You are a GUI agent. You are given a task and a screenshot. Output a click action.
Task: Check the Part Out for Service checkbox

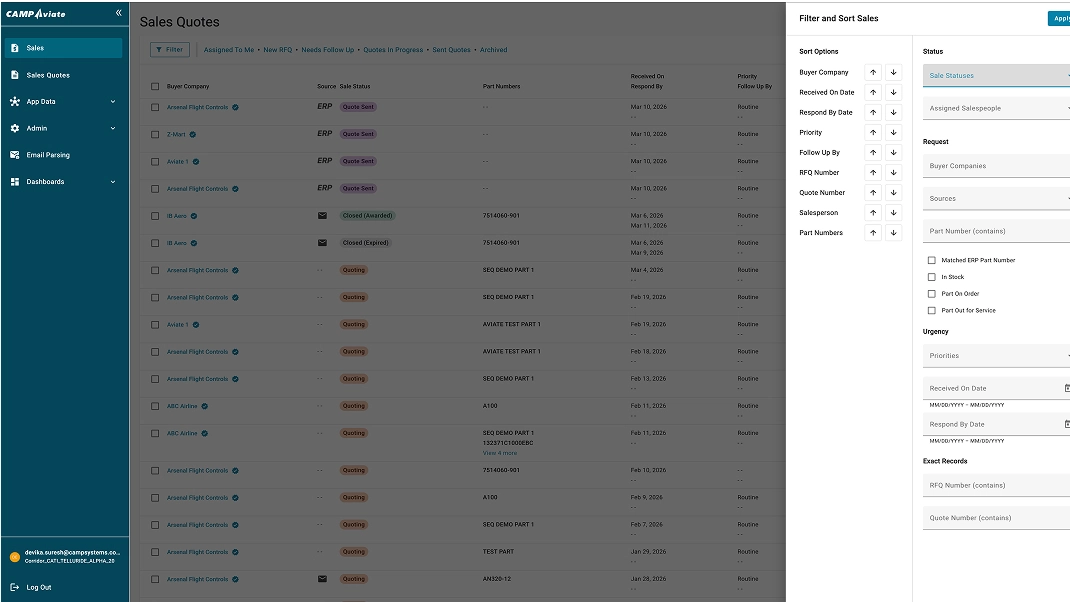pyautogui.click(x=931, y=311)
